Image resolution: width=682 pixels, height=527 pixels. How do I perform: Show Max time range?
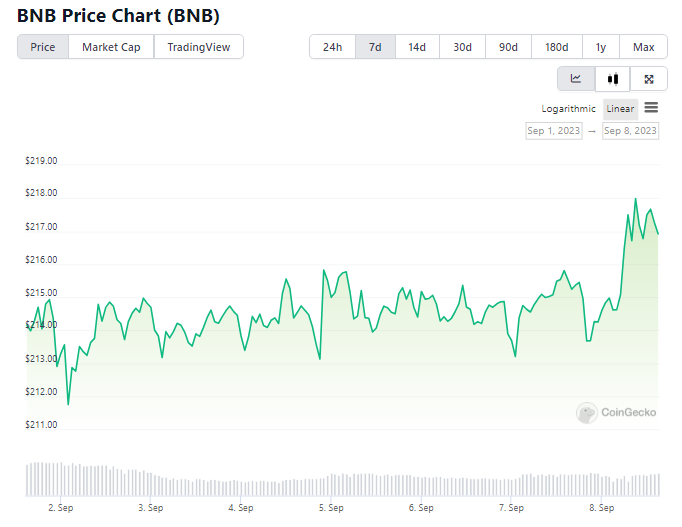coord(644,47)
